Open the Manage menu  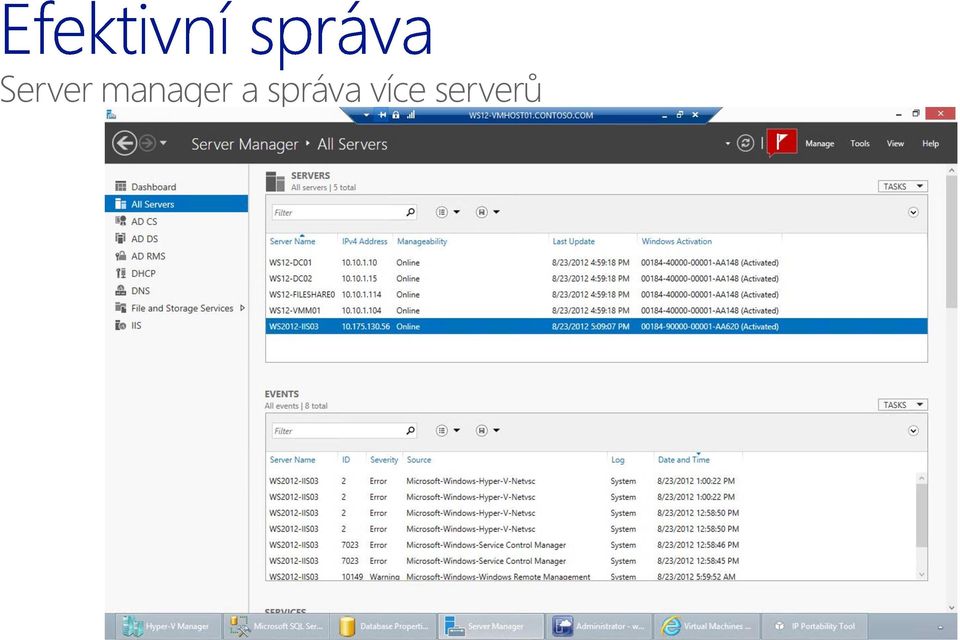click(819, 143)
